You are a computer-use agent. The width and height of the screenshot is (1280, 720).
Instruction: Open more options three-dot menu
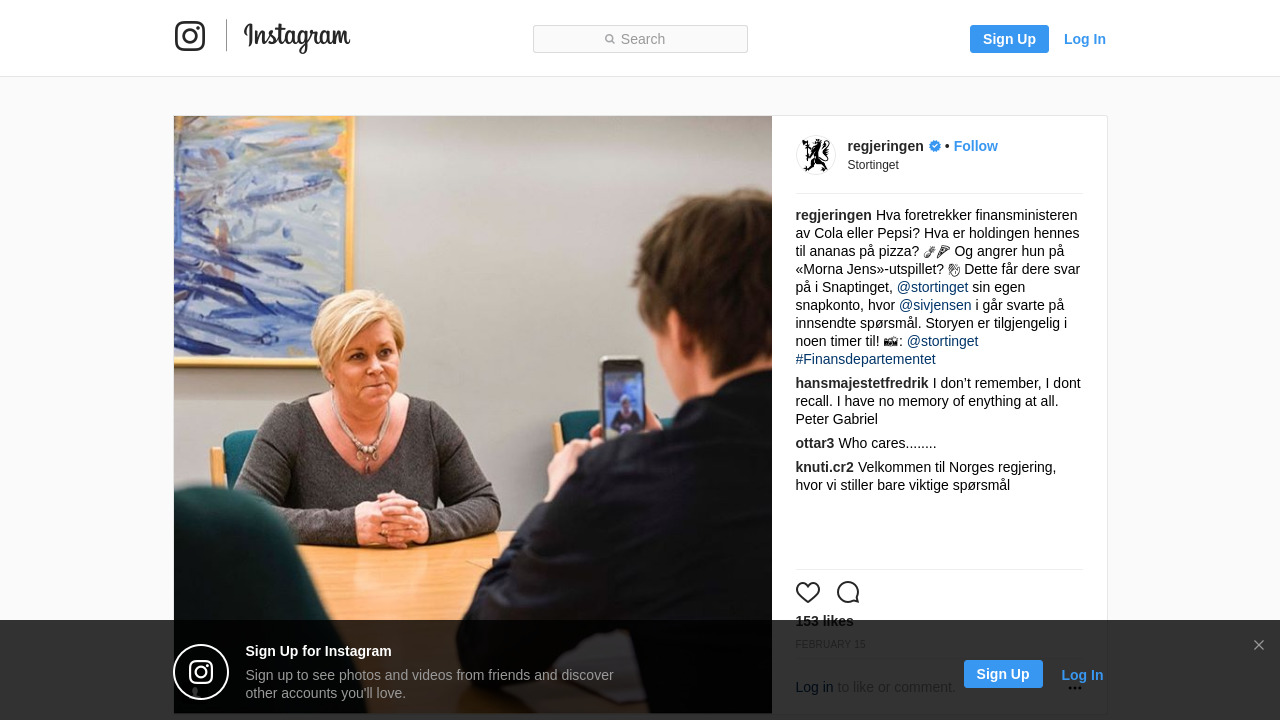click(1075, 688)
